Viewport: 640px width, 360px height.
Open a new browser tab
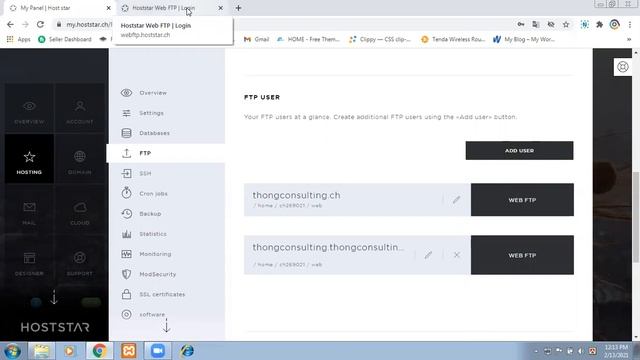[238, 8]
